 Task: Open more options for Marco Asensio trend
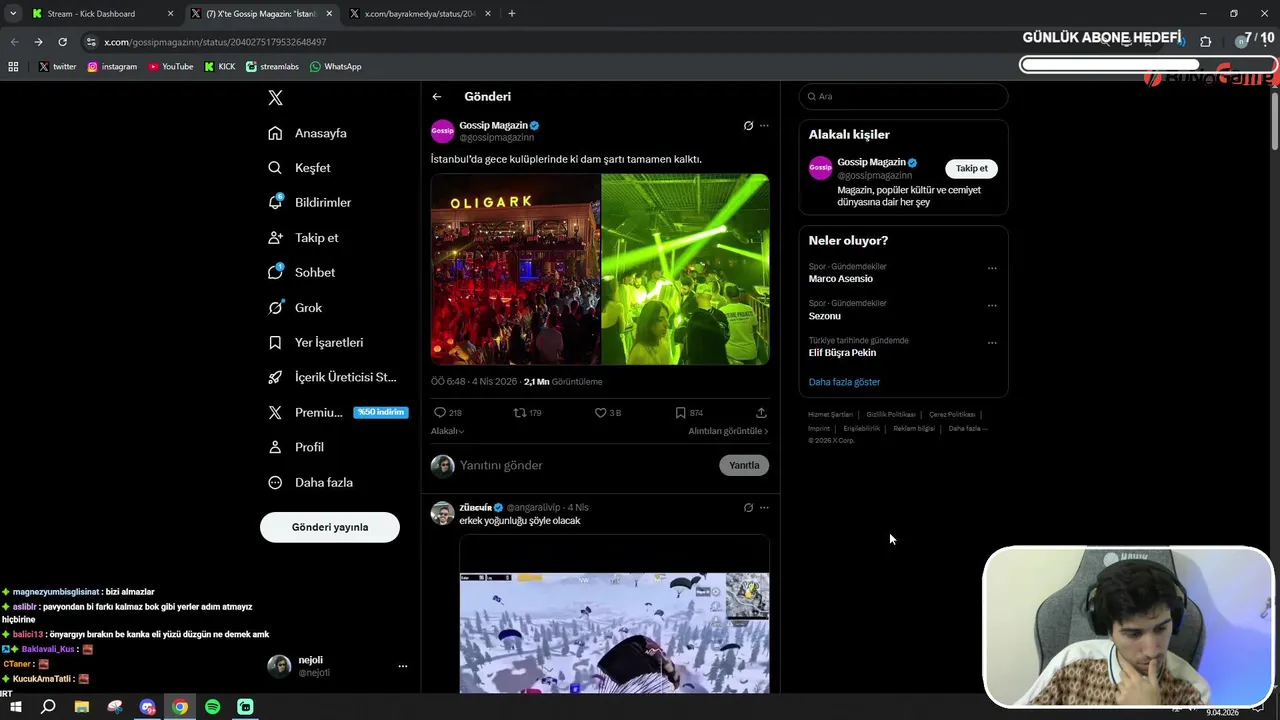click(992, 268)
